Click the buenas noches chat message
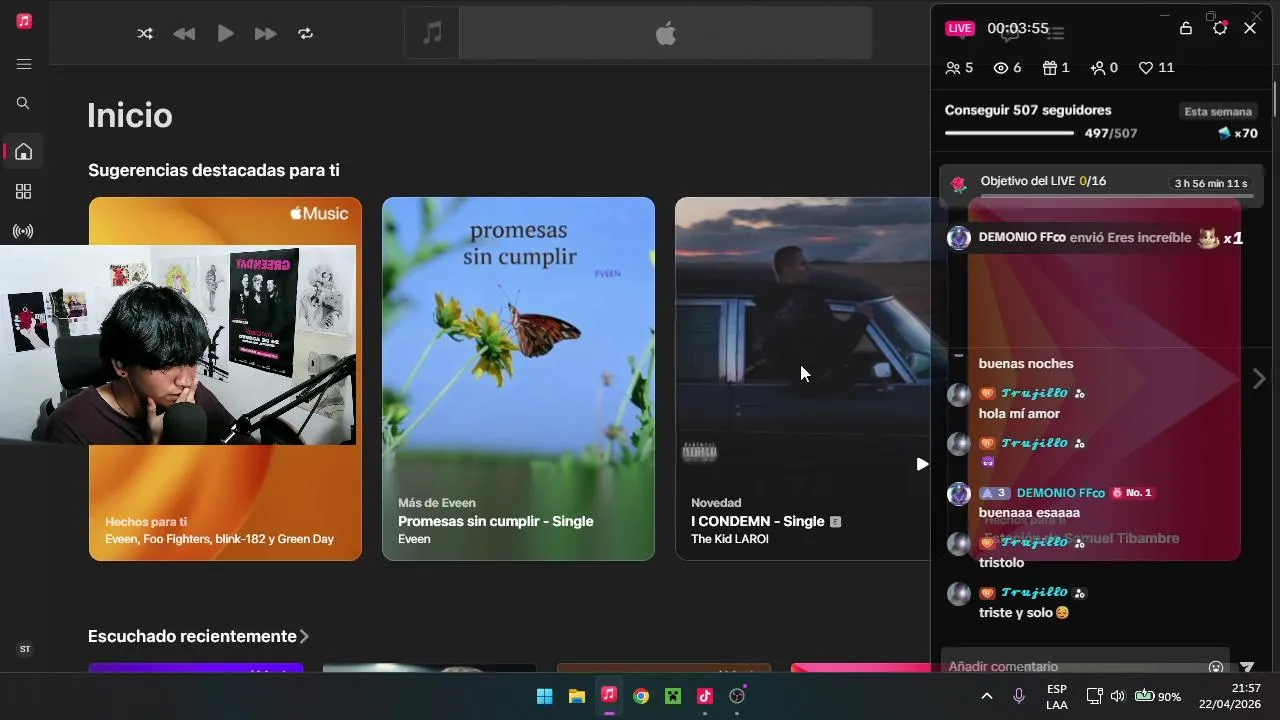1280x720 pixels. tap(1026, 364)
